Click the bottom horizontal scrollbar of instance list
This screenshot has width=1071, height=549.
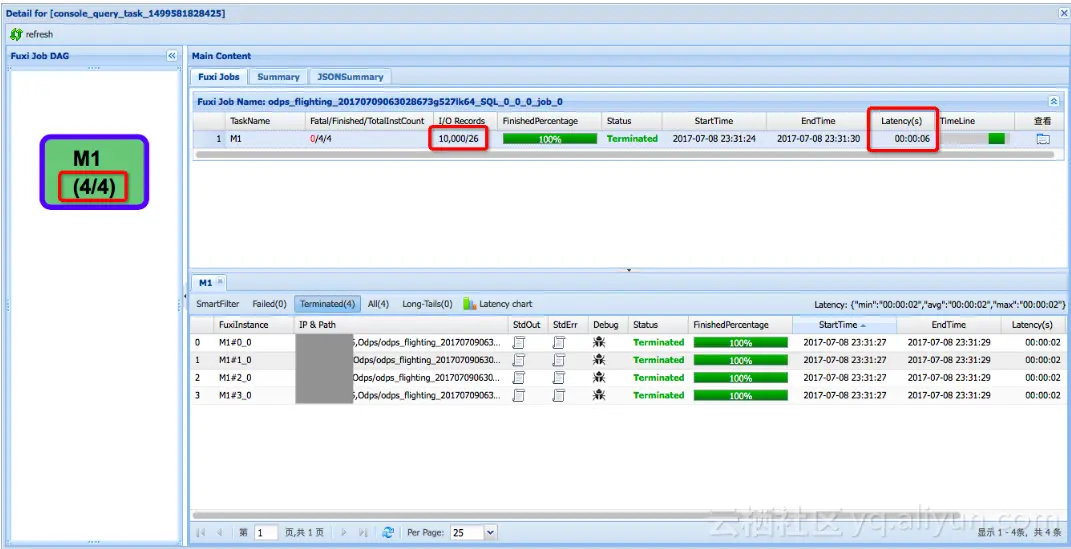tap(574, 515)
